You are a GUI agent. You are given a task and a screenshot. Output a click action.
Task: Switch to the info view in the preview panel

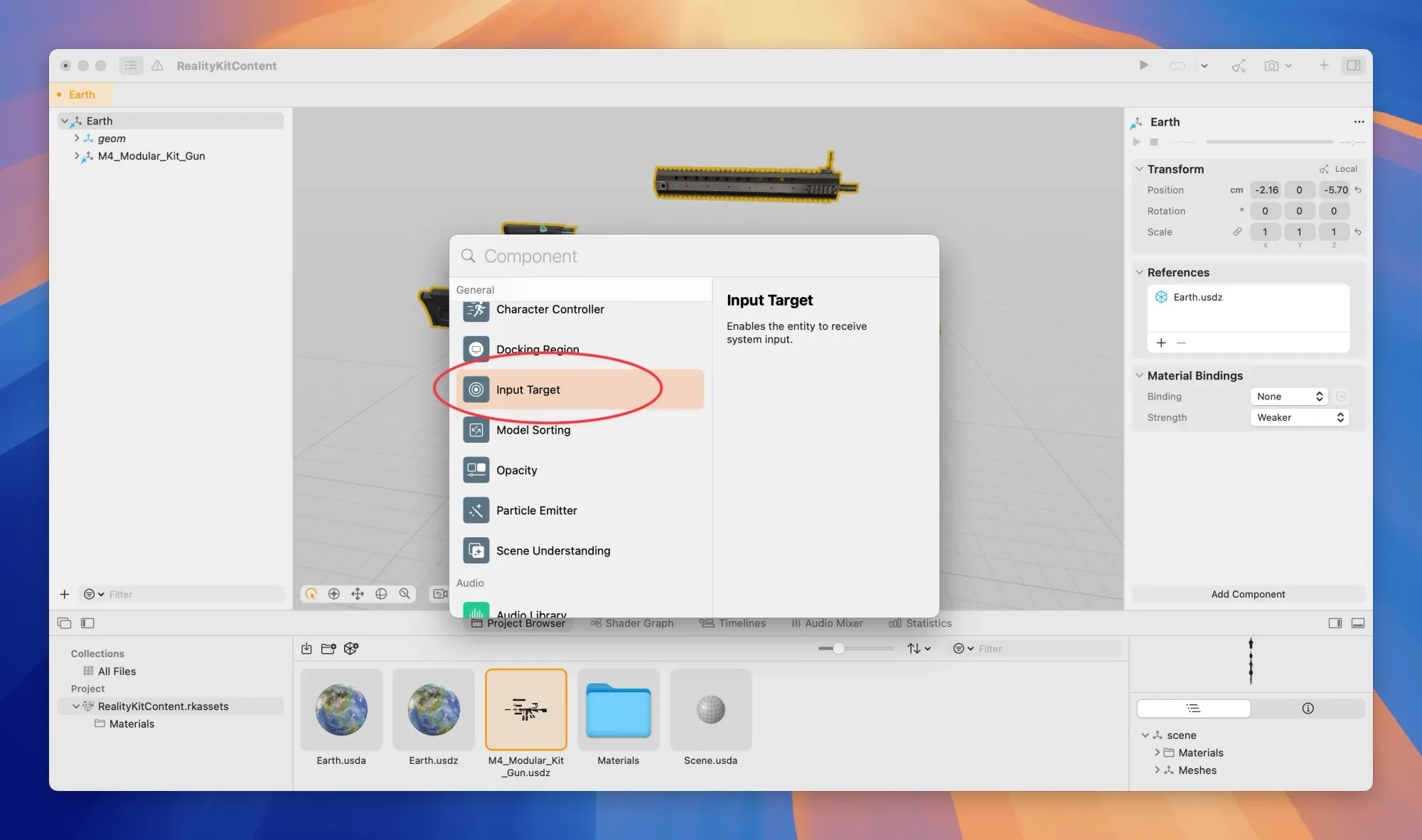click(1308, 708)
